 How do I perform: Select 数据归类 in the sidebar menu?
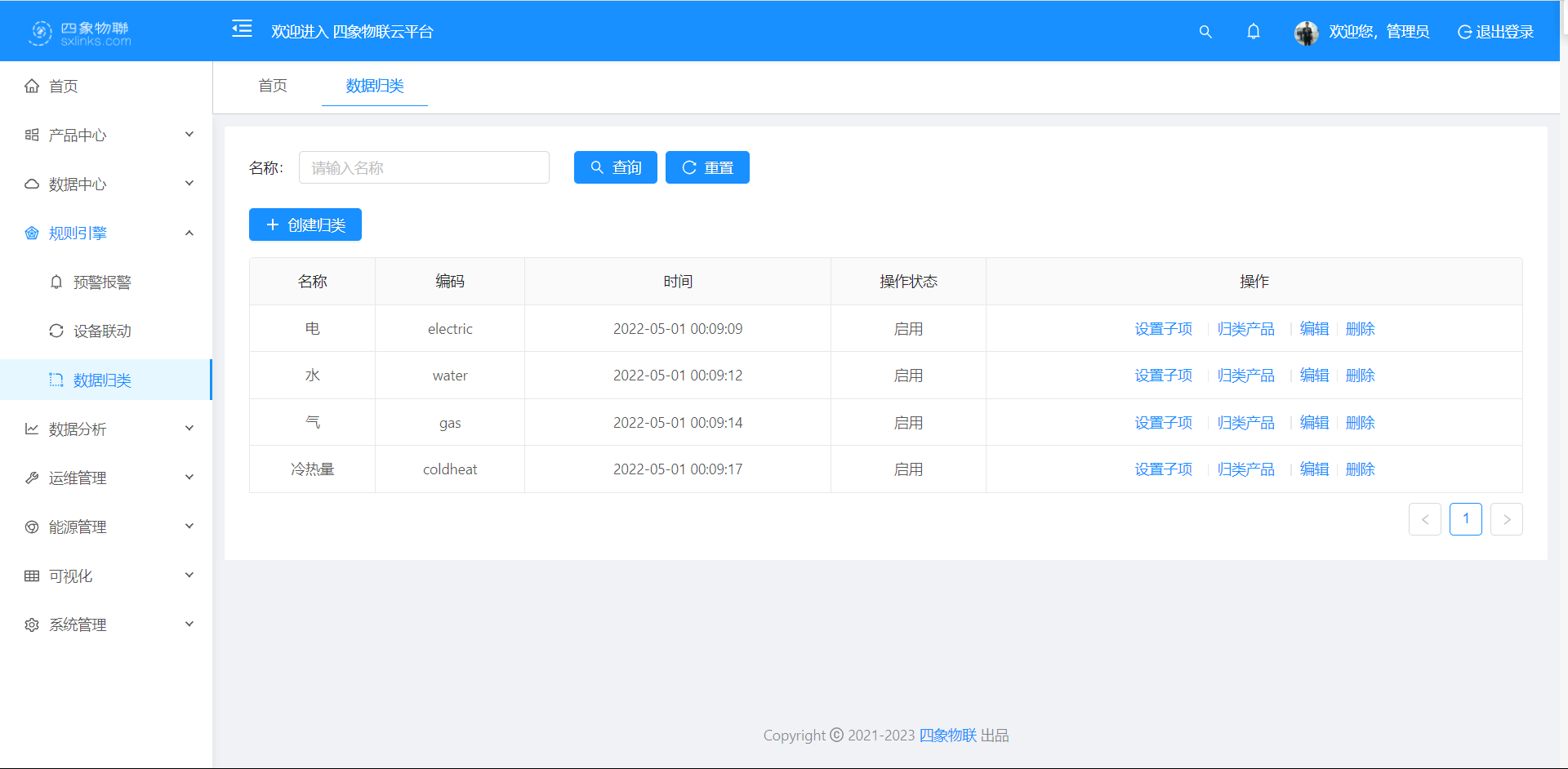[102, 380]
